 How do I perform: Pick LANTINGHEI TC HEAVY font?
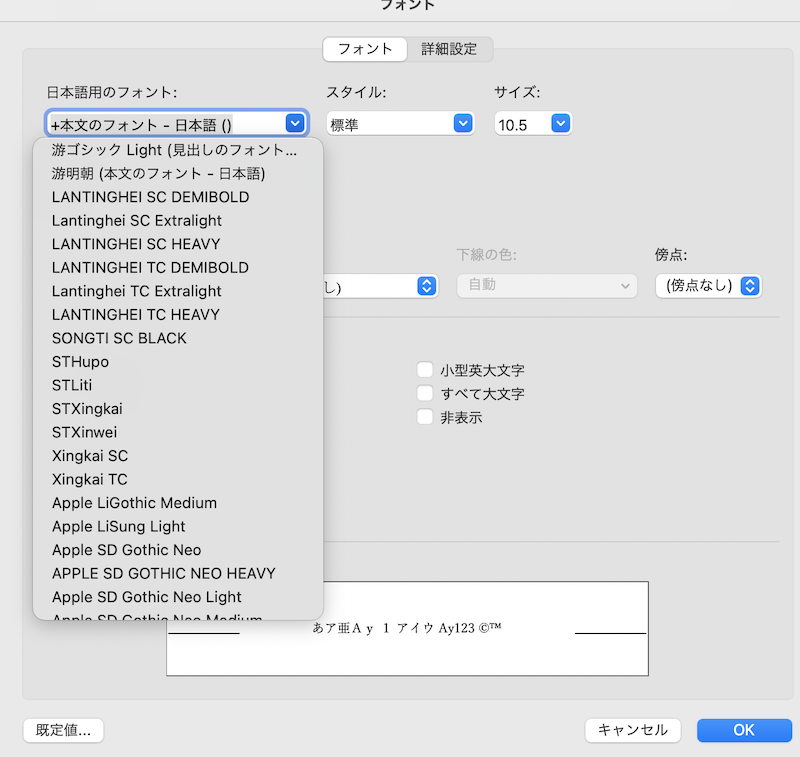coord(178,314)
